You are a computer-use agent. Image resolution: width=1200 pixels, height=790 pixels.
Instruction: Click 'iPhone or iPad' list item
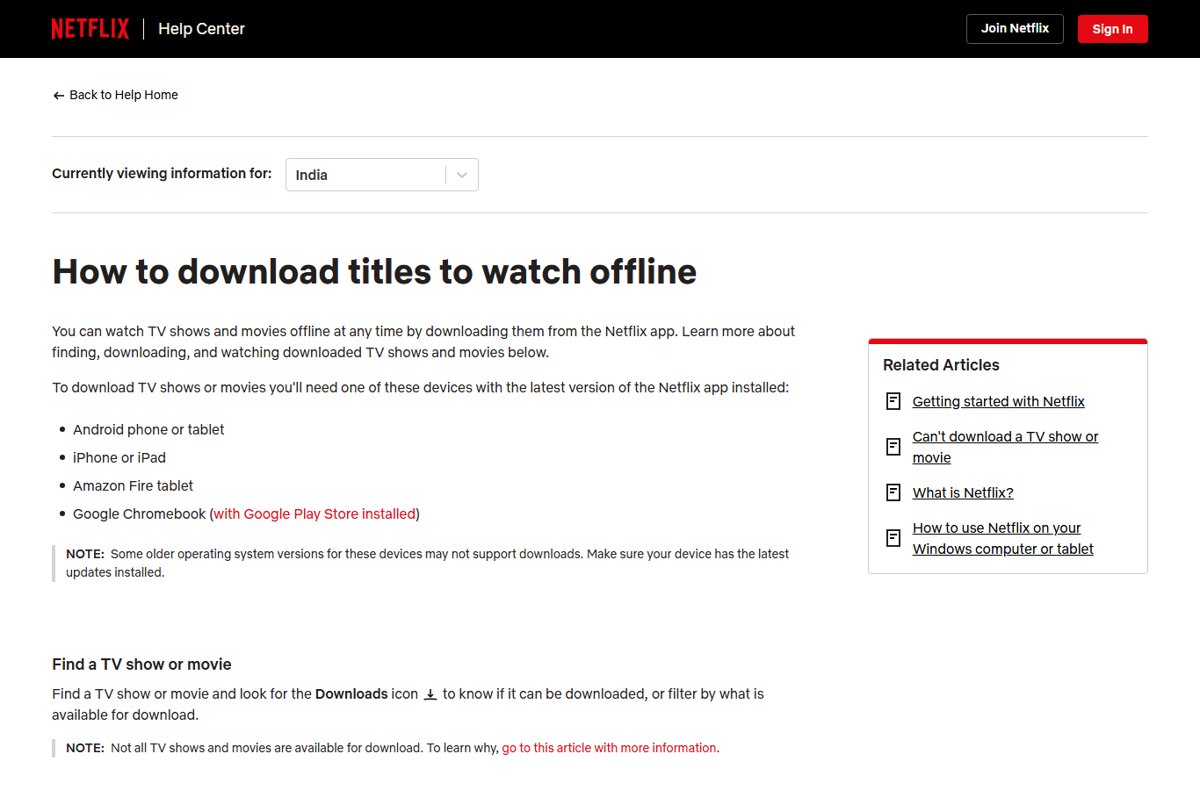(x=119, y=458)
